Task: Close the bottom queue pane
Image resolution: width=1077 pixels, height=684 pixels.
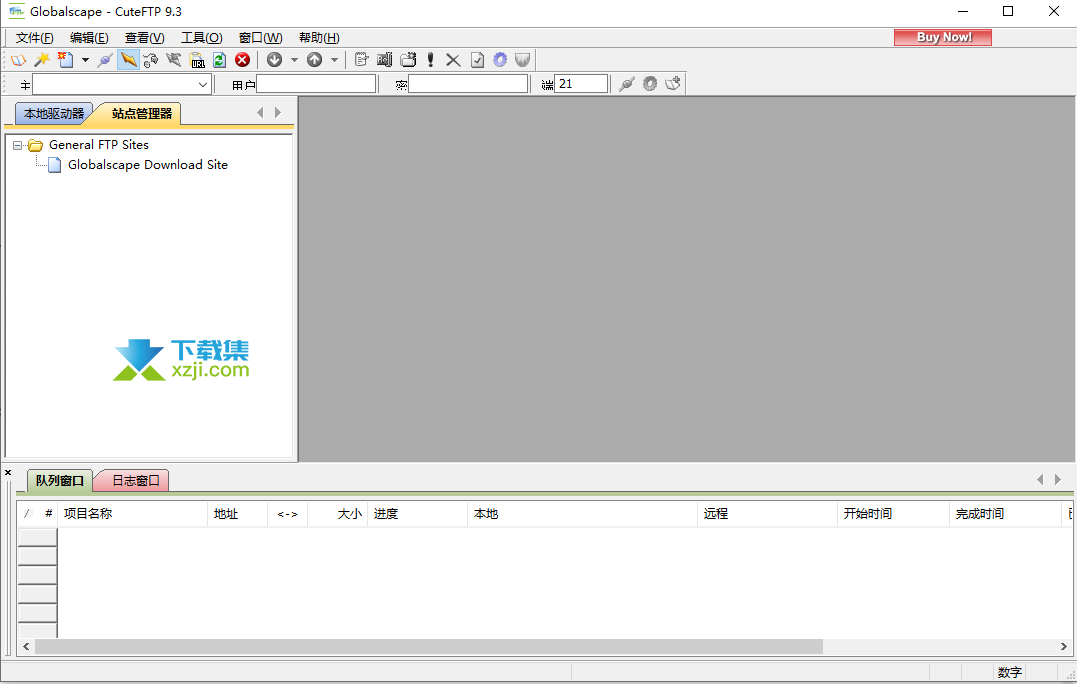Action: pyautogui.click(x=8, y=472)
